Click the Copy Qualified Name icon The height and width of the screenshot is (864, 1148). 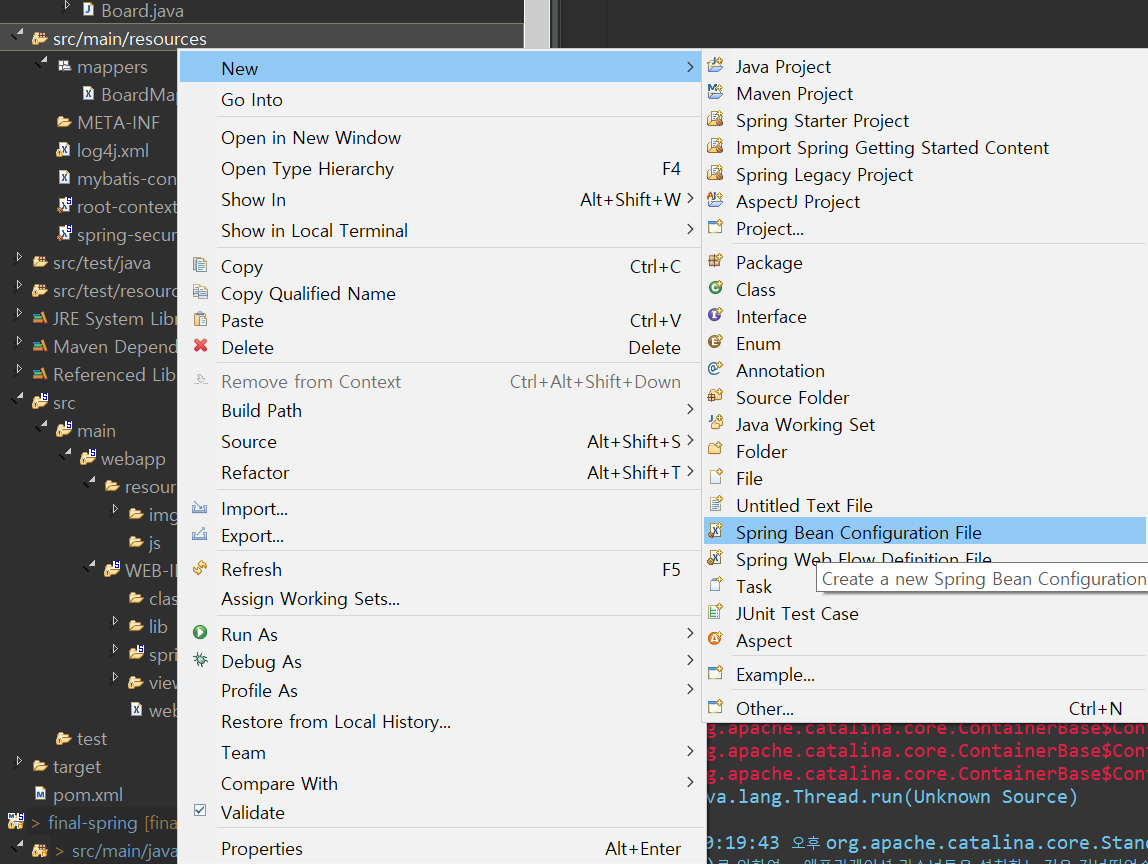tap(200, 292)
